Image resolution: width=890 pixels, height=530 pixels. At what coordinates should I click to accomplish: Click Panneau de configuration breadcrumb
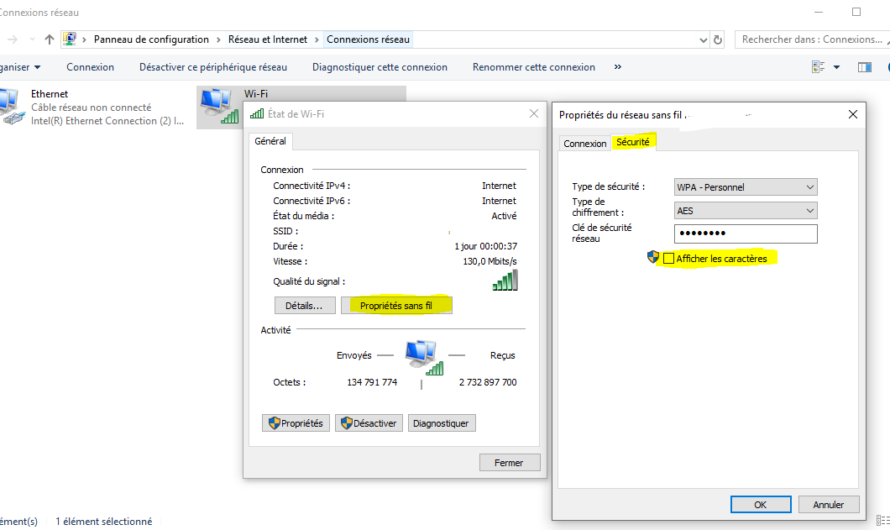tap(151, 39)
